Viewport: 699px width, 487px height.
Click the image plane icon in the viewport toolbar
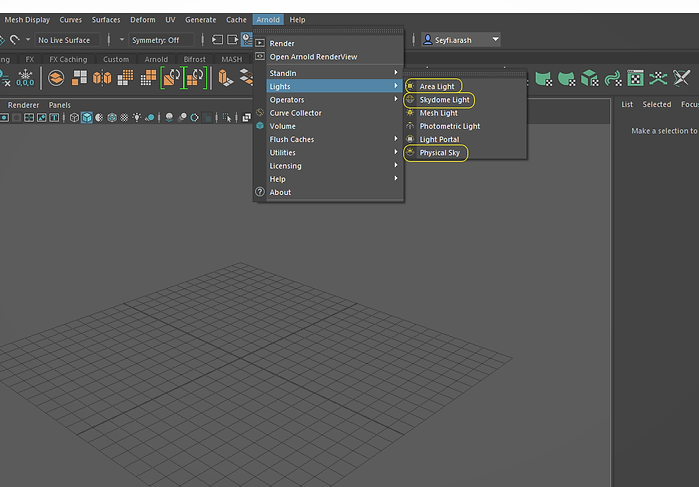pyautogui.click(x=41, y=117)
